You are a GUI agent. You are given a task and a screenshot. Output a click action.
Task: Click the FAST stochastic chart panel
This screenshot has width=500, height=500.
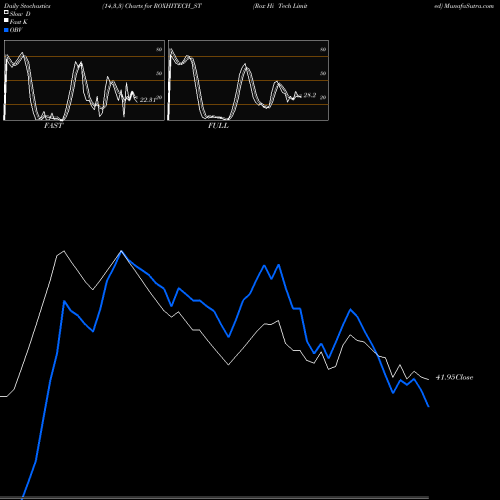tap(84, 80)
